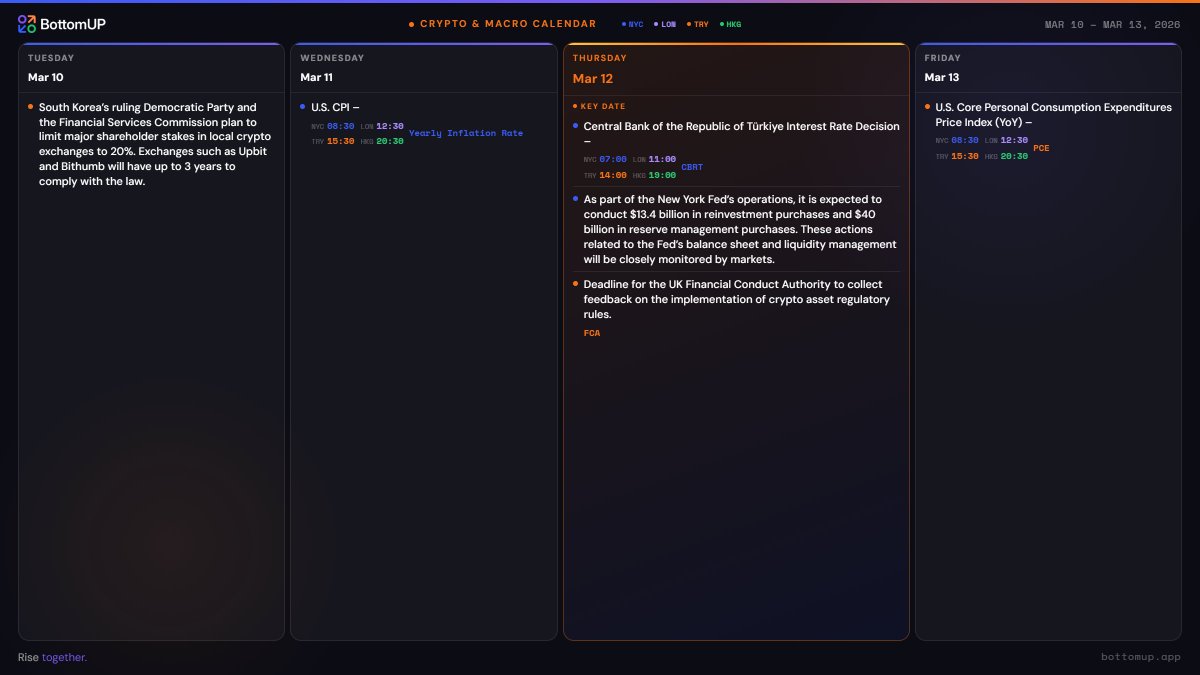1200x675 pixels.
Task: Click the KEY DATE badge on Thursday
Action: coord(600,106)
